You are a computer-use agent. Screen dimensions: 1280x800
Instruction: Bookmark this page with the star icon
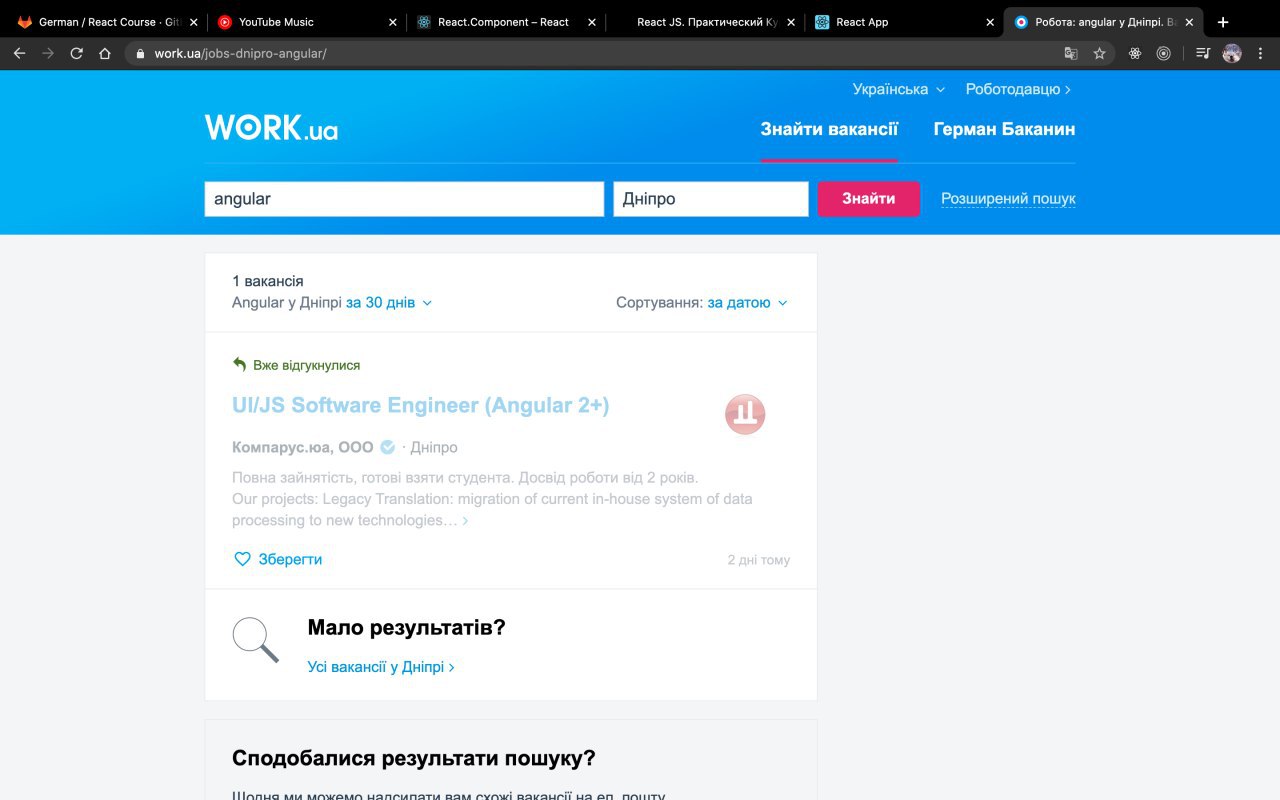click(1099, 53)
